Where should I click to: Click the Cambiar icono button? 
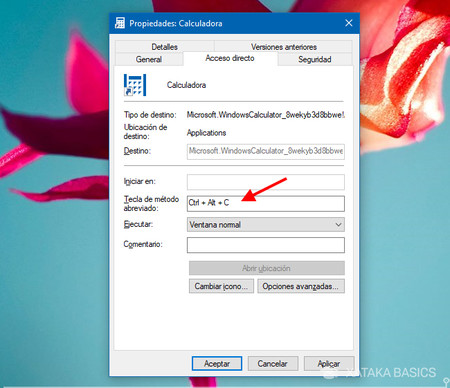pos(221,286)
